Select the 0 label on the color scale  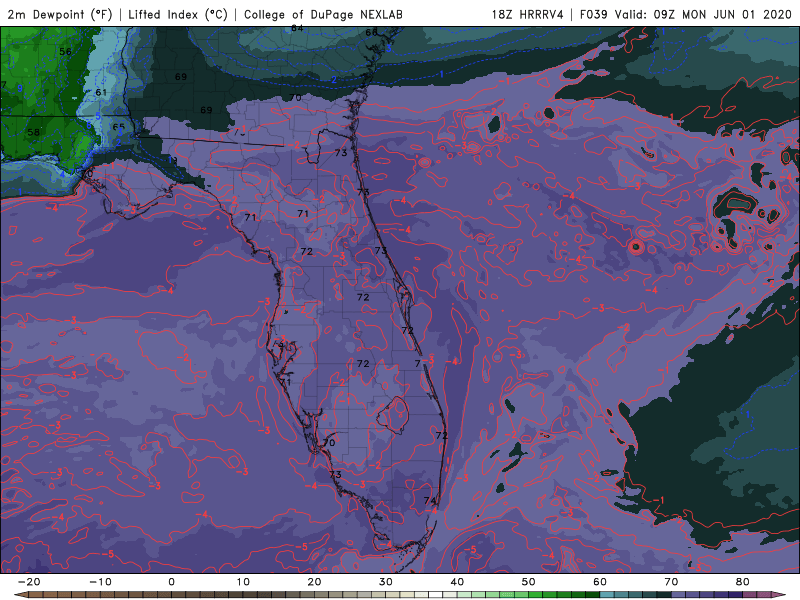click(x=171, y=582)
